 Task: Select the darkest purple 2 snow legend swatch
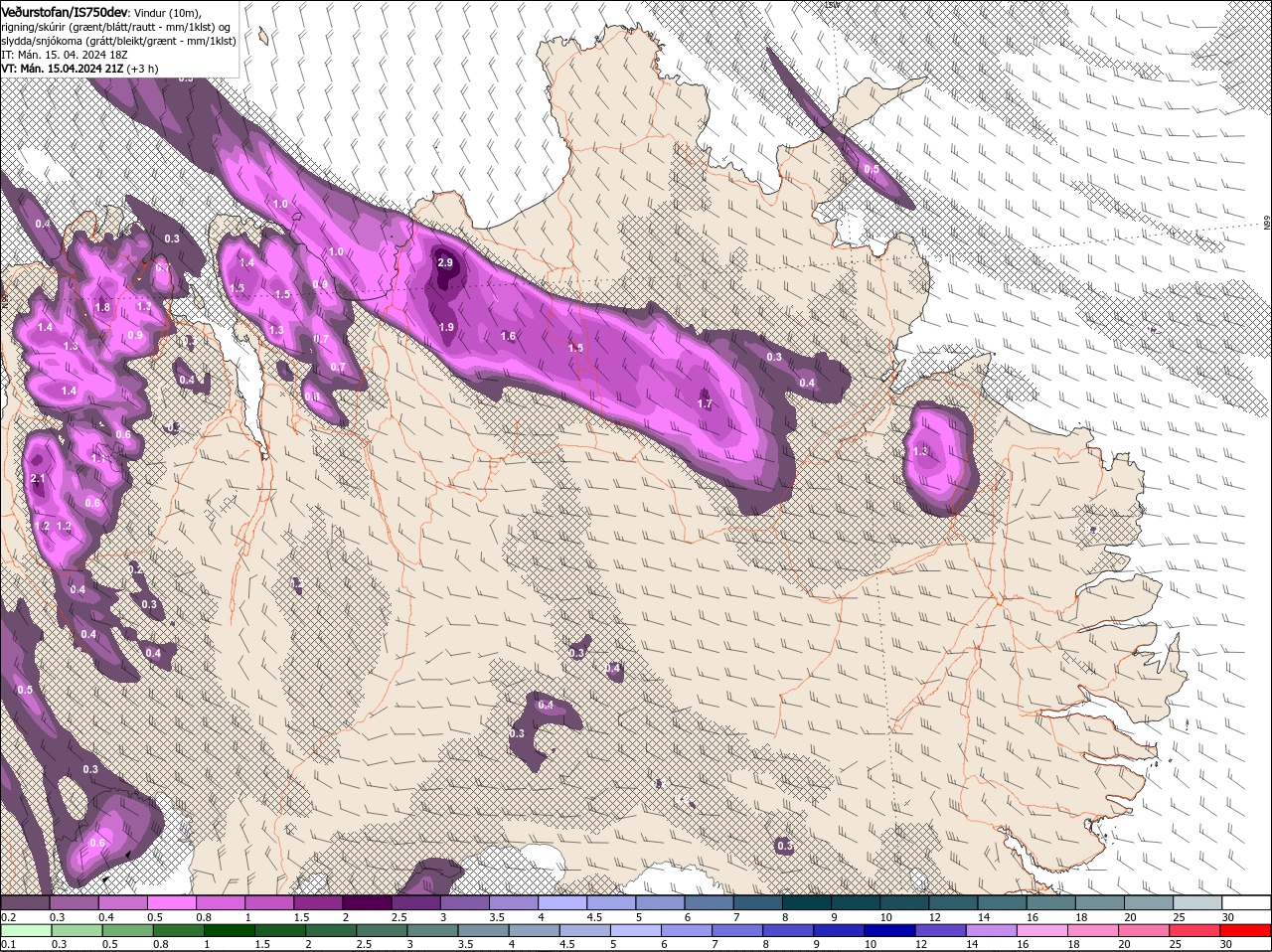367,902
